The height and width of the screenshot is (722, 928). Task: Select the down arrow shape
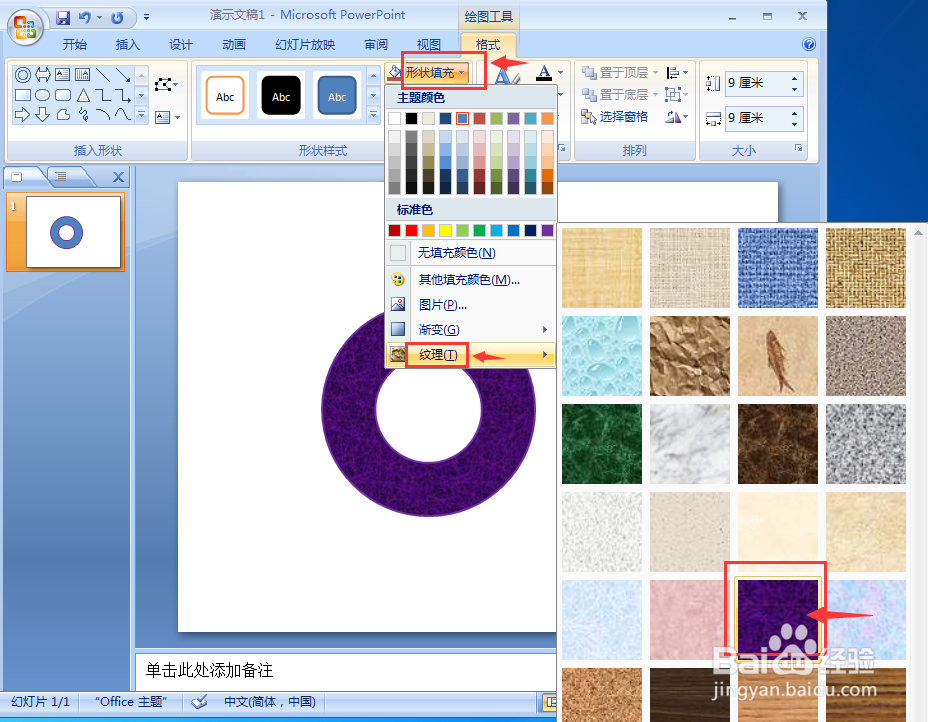tap(43, 114)
